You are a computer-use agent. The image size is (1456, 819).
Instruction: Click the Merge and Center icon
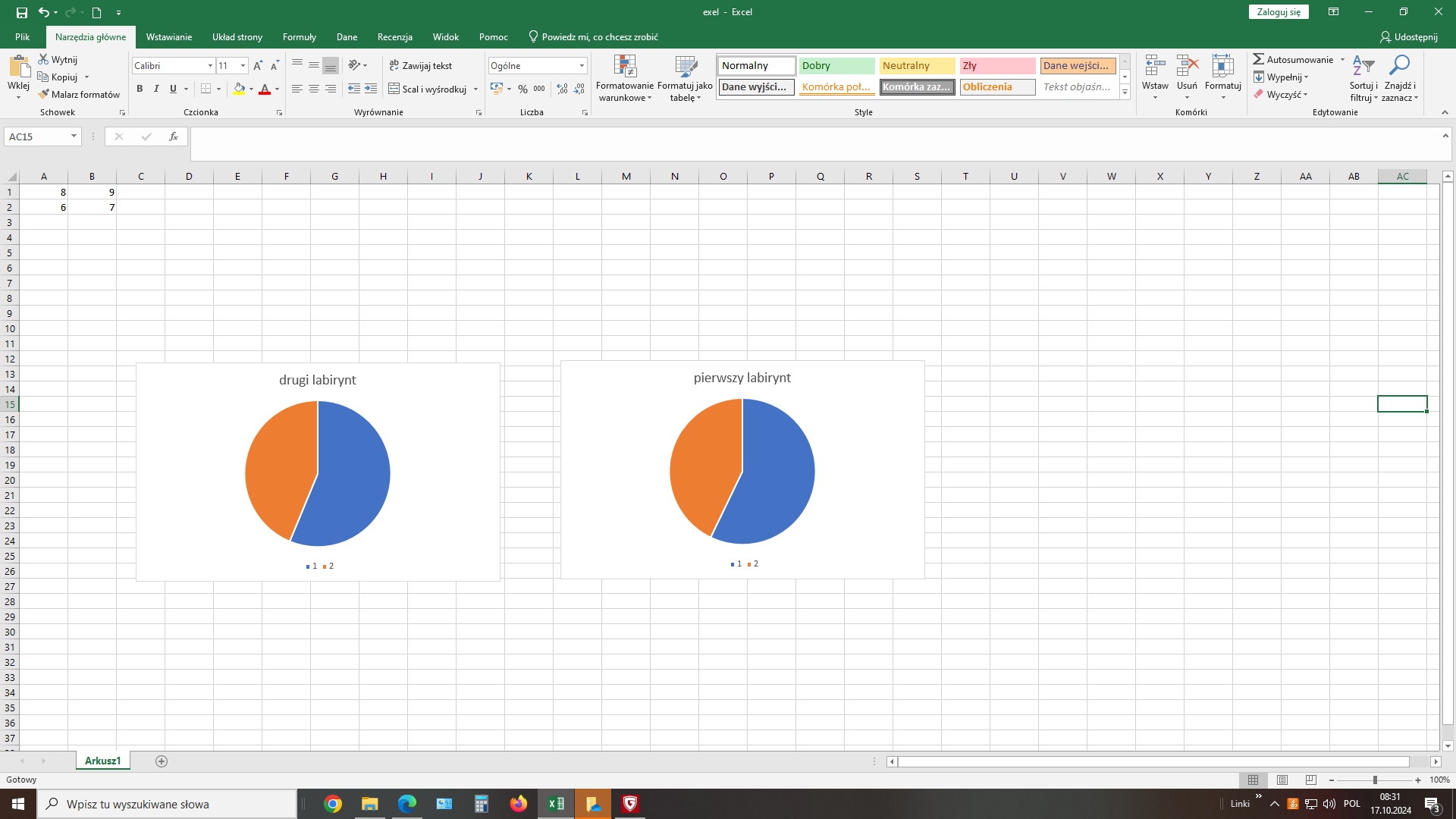(x=394, y=89)
